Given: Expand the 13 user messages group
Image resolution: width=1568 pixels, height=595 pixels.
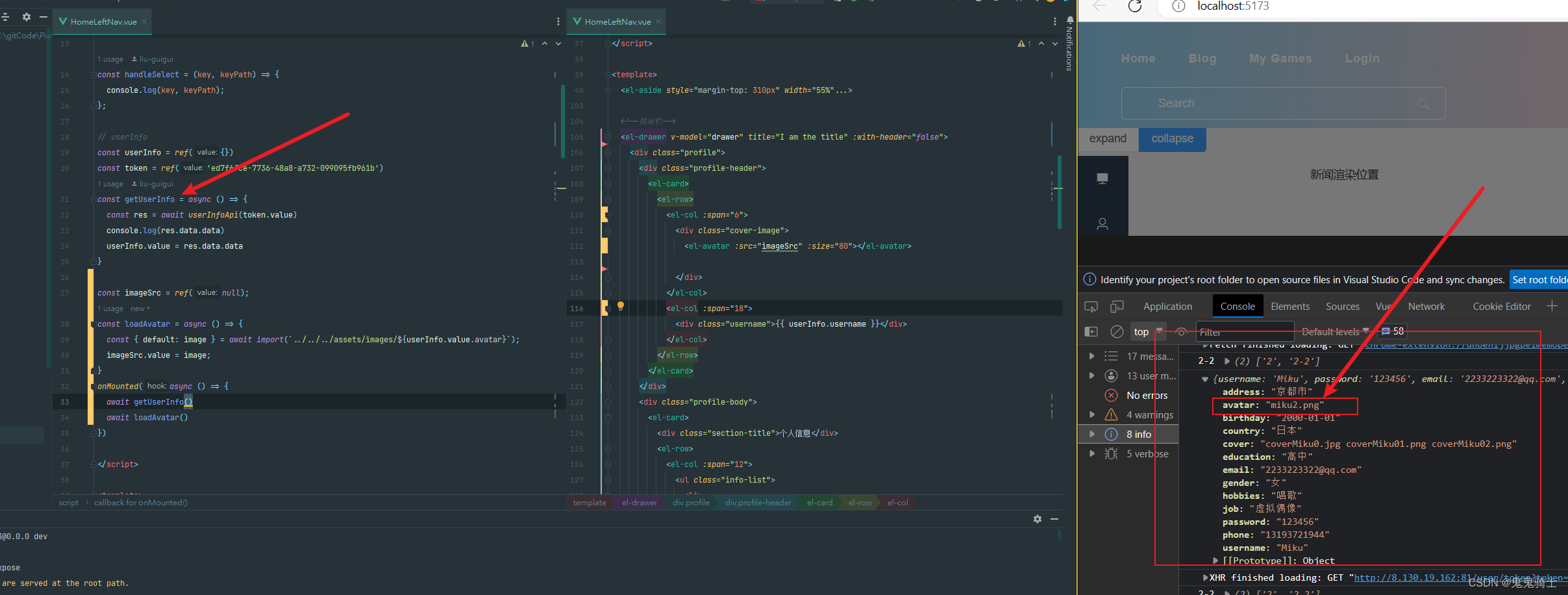Looking at the screenshot, I should pos(1091,375).
